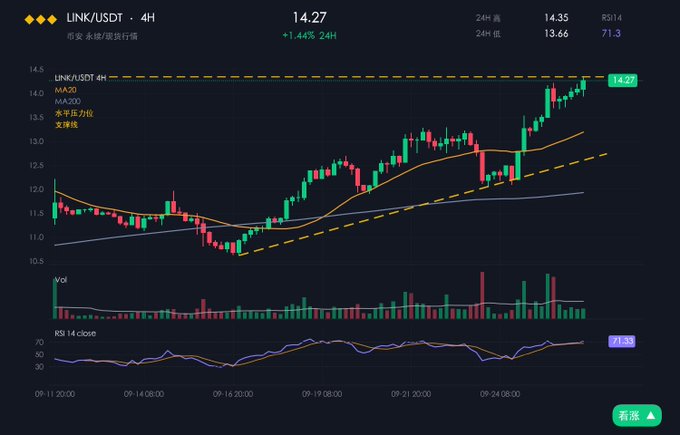The height and width of the screenshot is (435, 680).
Task: Click the 09-16 20:00 time axis label
Action: click(x=233, y=394)
